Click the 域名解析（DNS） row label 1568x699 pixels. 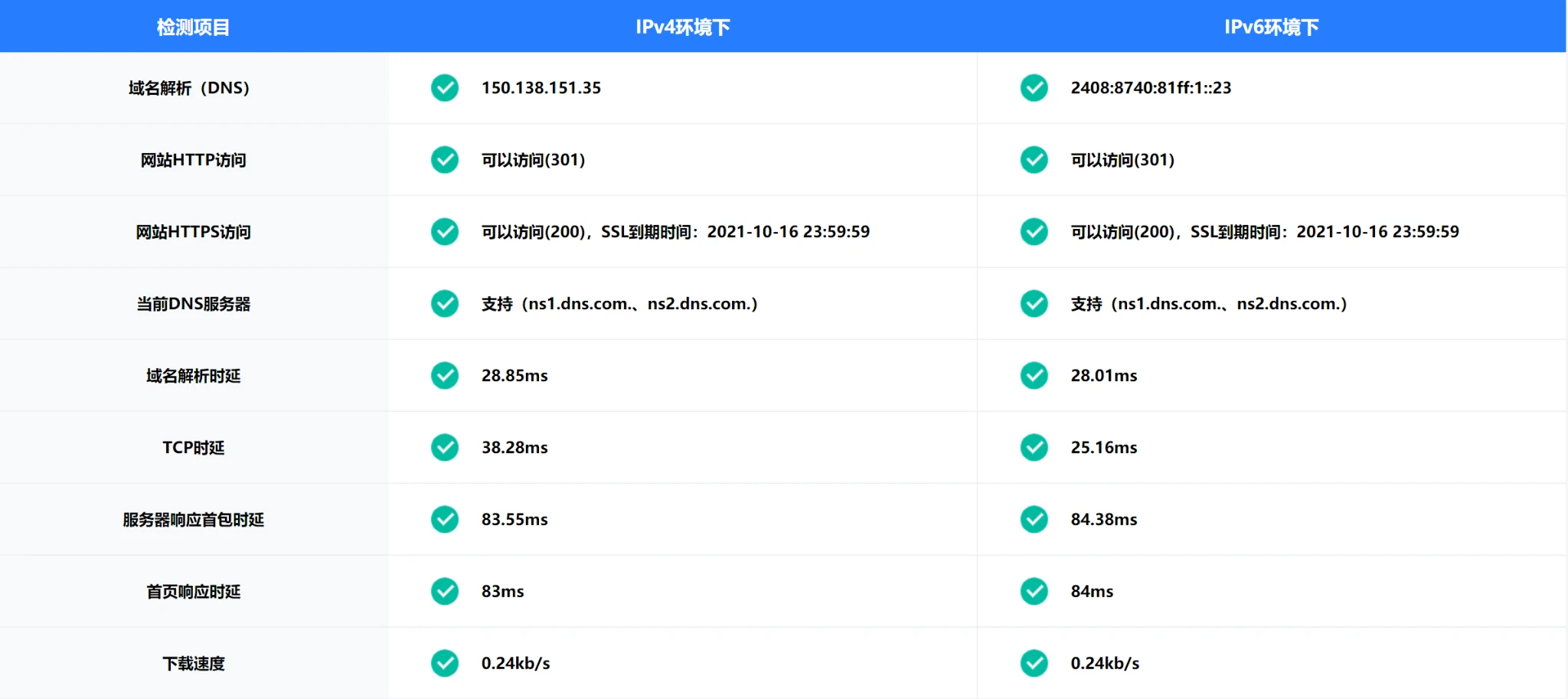(189, 88)
